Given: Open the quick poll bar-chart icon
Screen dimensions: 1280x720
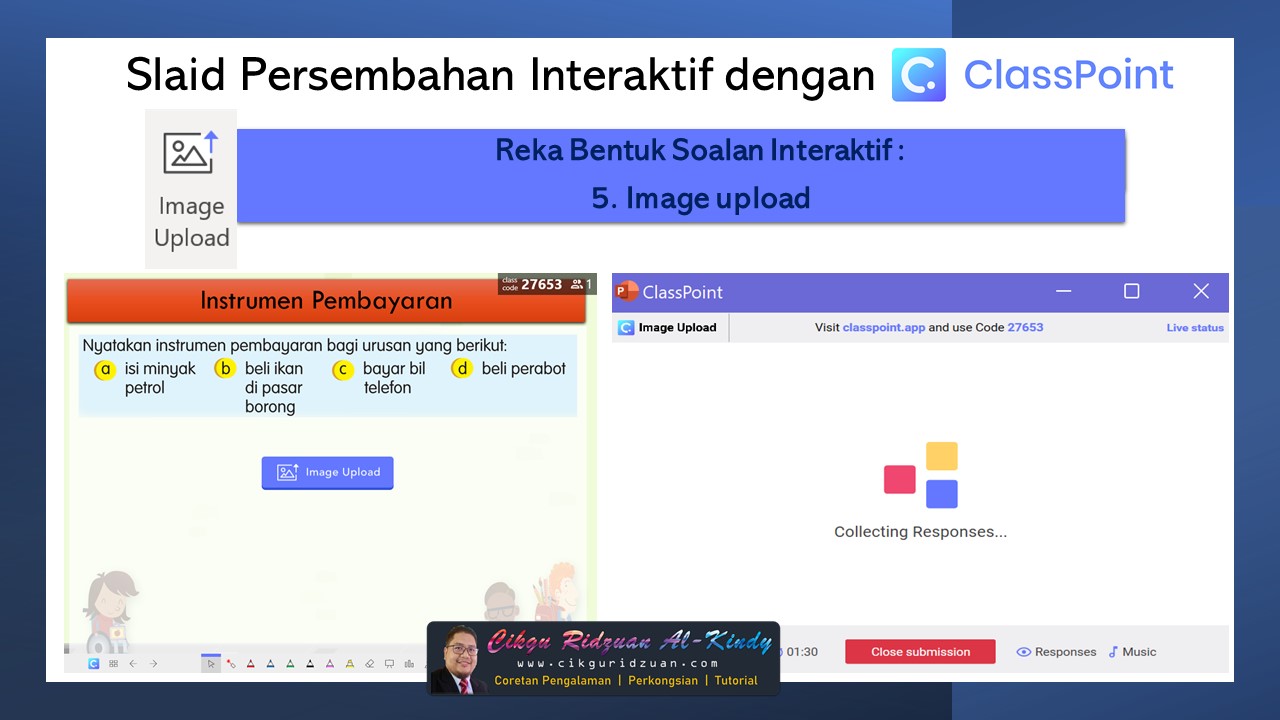Looking at the screenshot, I should [x=408, y=663].
